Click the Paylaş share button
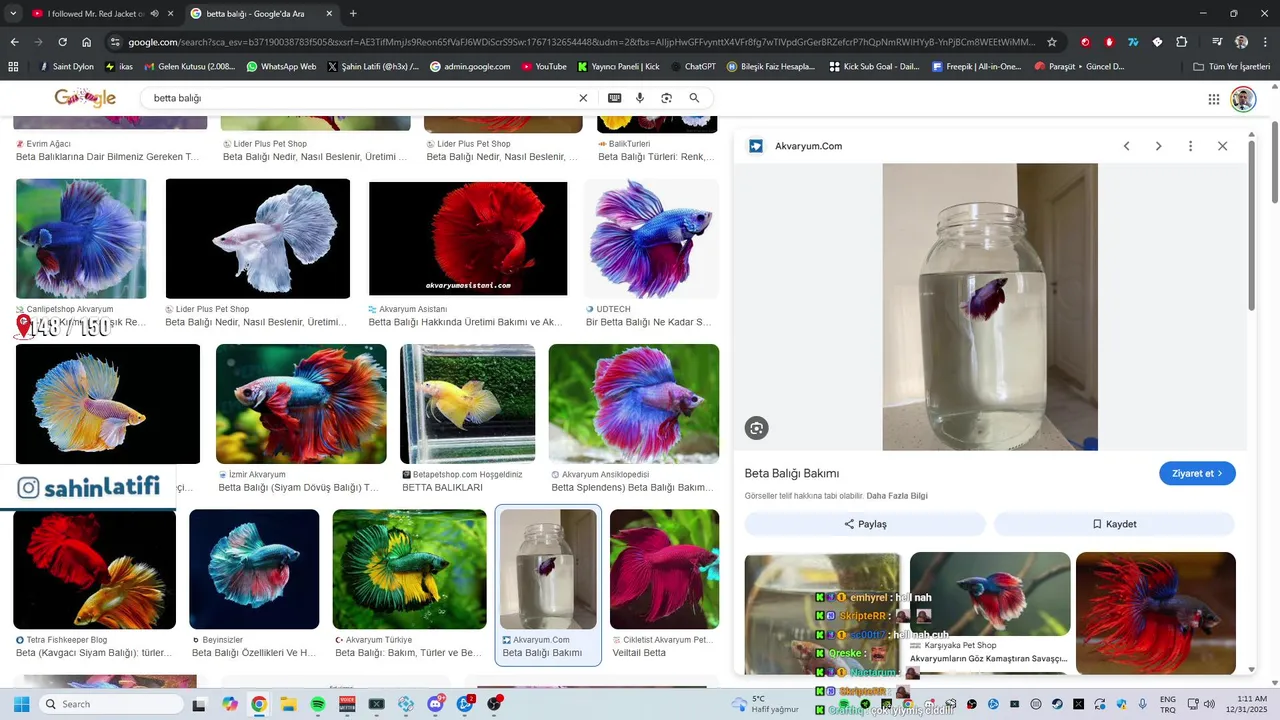 pyautogui.click(x=865, y=524)
